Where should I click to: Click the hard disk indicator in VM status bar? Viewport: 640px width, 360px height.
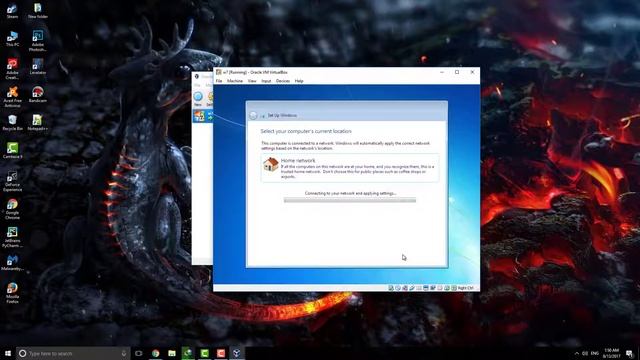click(391, 288)
